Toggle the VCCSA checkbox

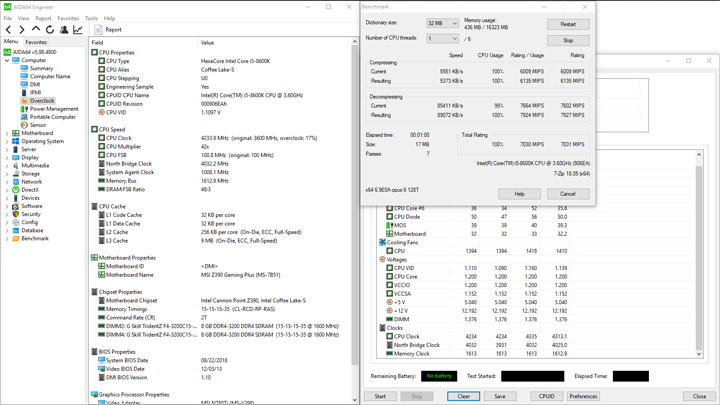389,293
